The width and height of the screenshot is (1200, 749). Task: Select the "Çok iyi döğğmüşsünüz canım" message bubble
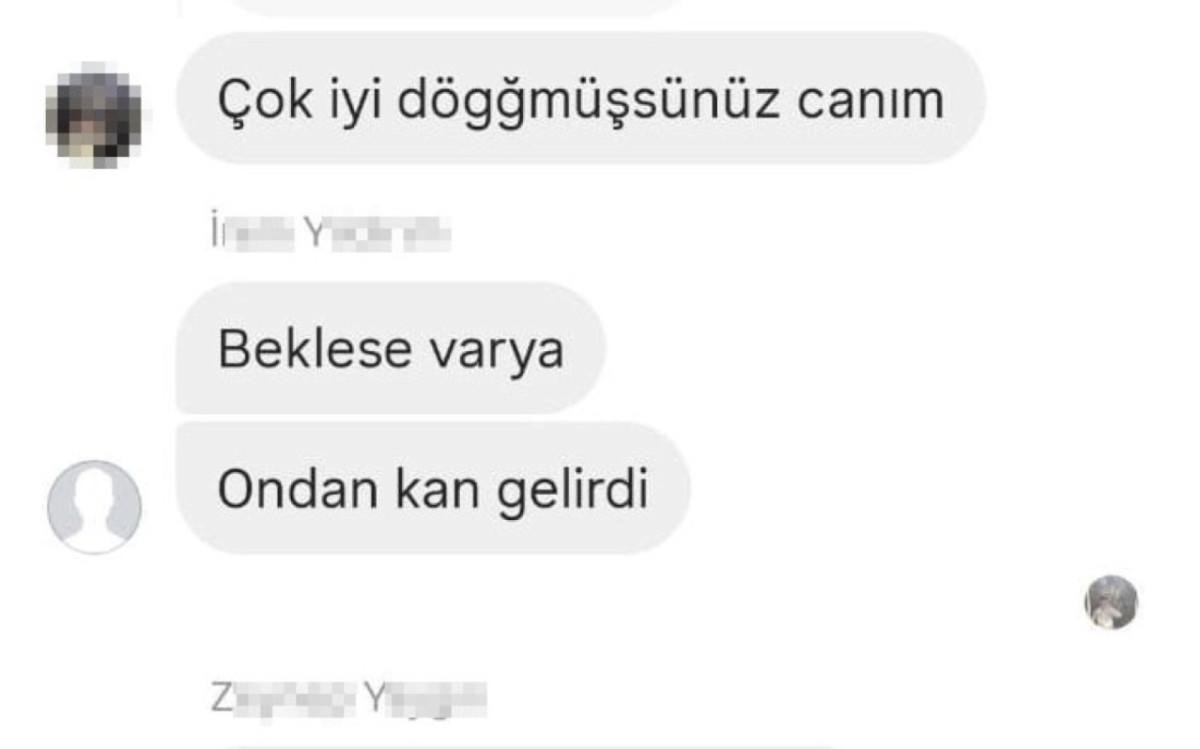581,98
